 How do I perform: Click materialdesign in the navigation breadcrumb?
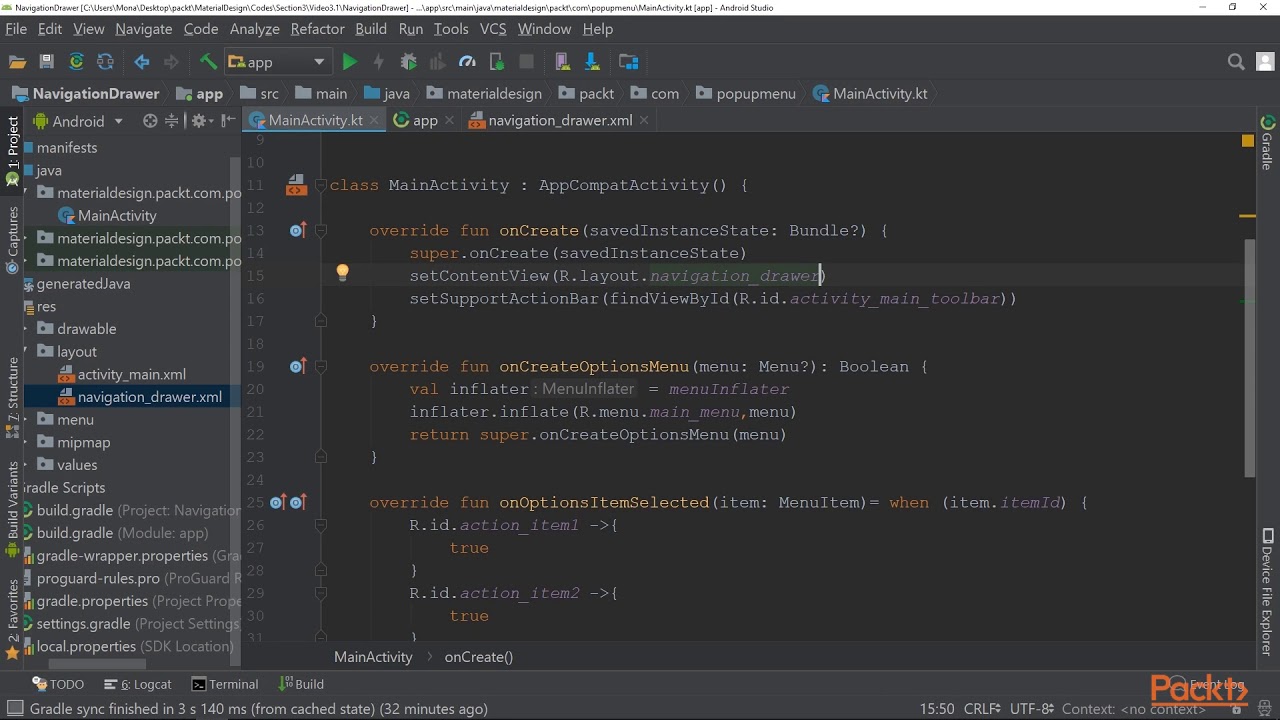pyautogui.click(x=484, y=94)
